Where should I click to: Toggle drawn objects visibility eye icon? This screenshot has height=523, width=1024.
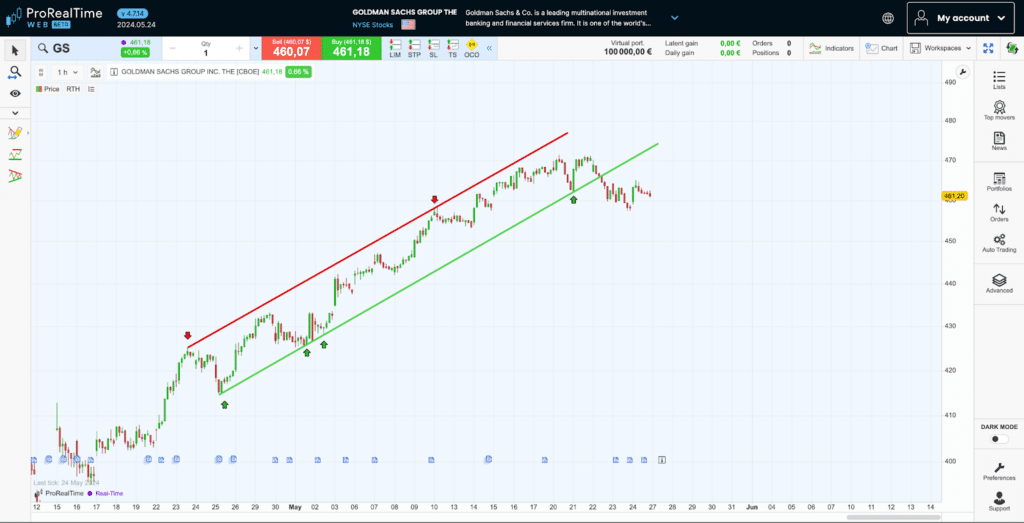coord(15,93)
